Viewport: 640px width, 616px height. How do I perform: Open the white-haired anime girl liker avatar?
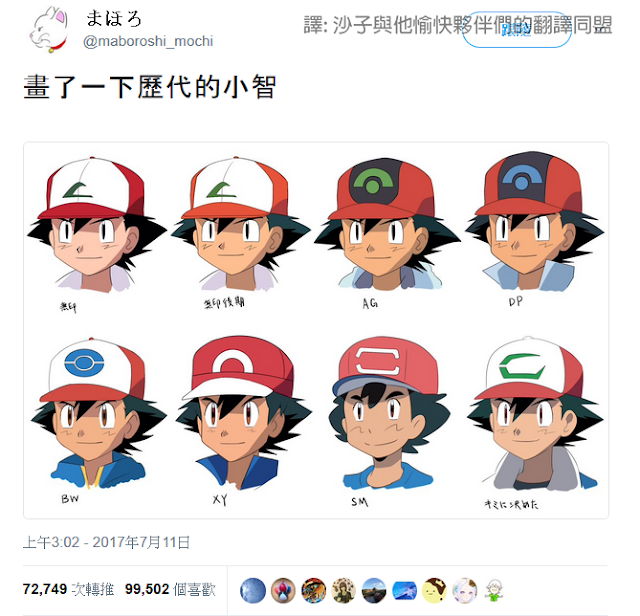465,590
